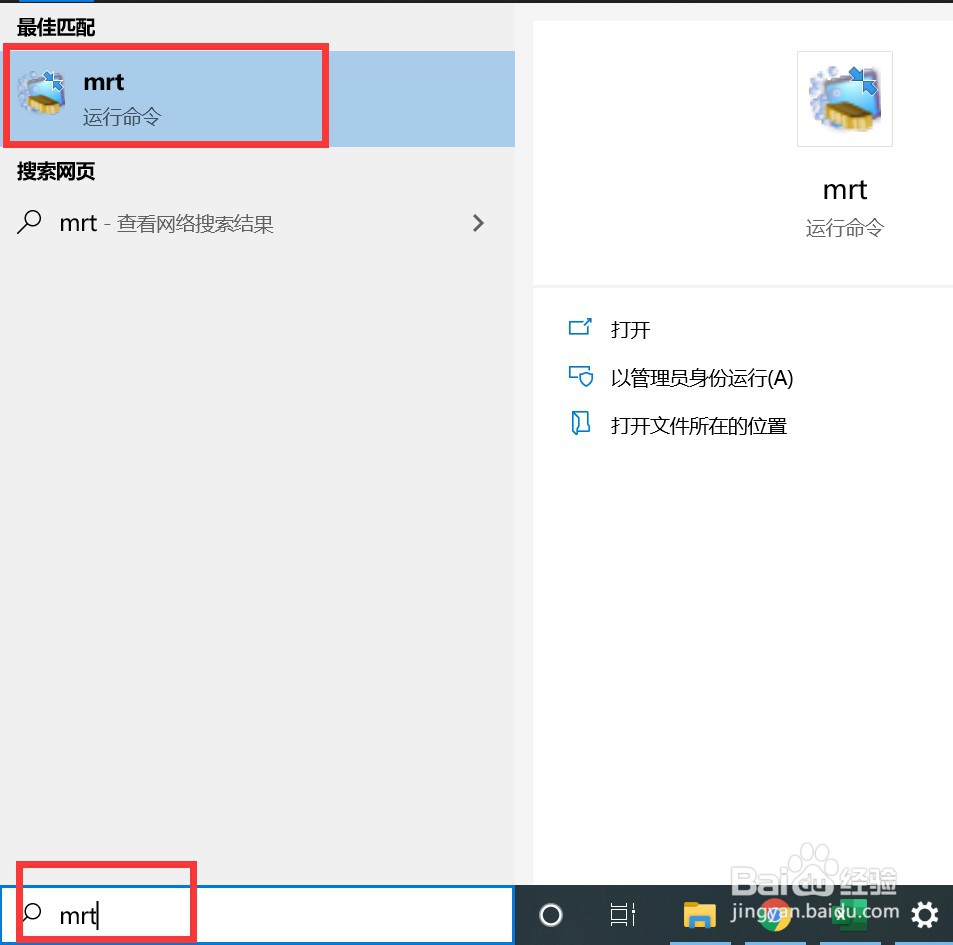Click the 搜索网页 section header
Viewport: 953px width, 945px height.
[x=54, y=171]
